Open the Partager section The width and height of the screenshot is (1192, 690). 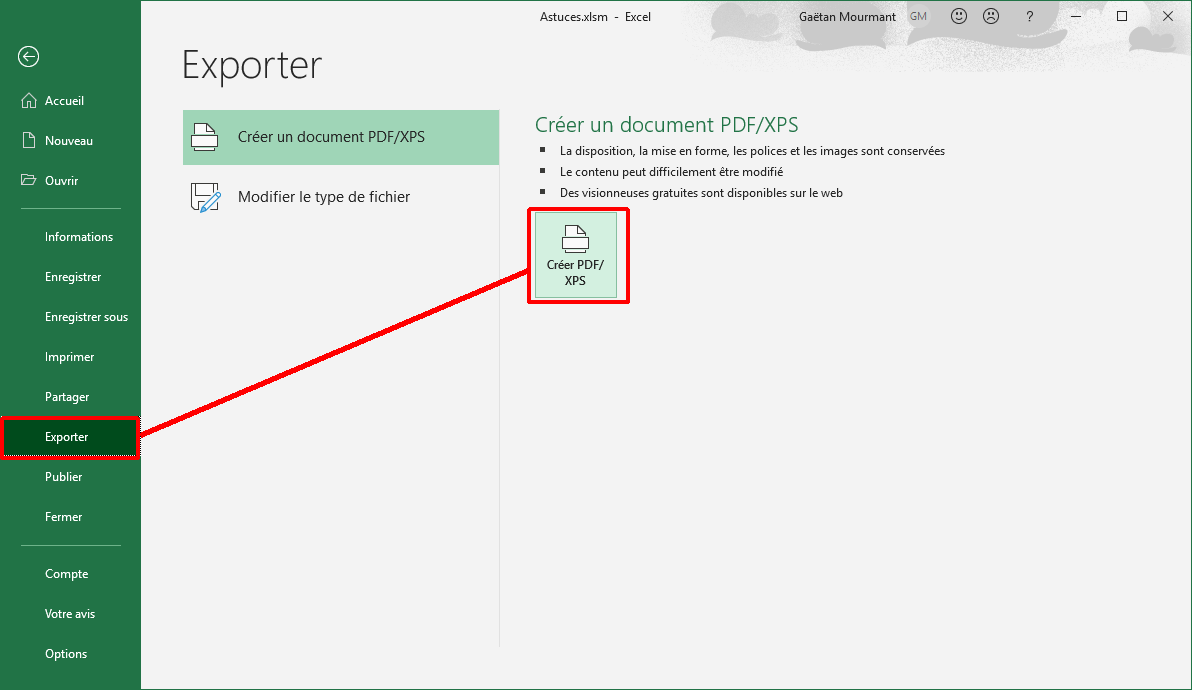tap(67, 397)
